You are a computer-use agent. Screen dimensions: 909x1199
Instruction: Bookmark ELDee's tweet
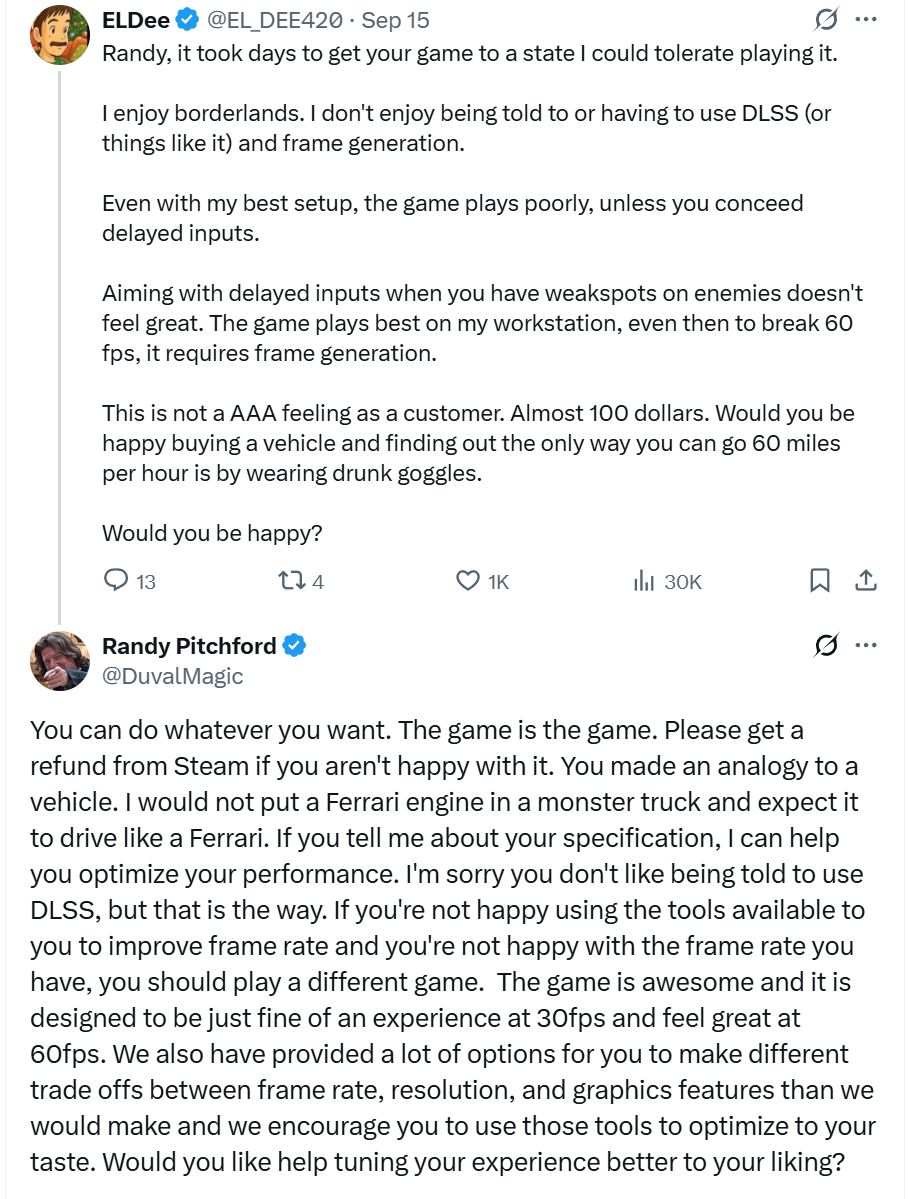(x=820, y=580)
